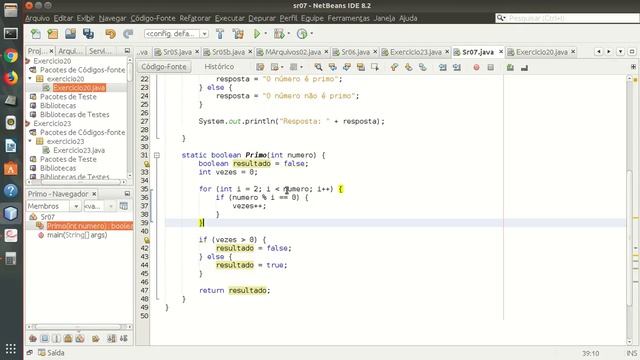The image size is (640, 360).
Task: Maximize the editor window button
Action: [x=632, y=52]
